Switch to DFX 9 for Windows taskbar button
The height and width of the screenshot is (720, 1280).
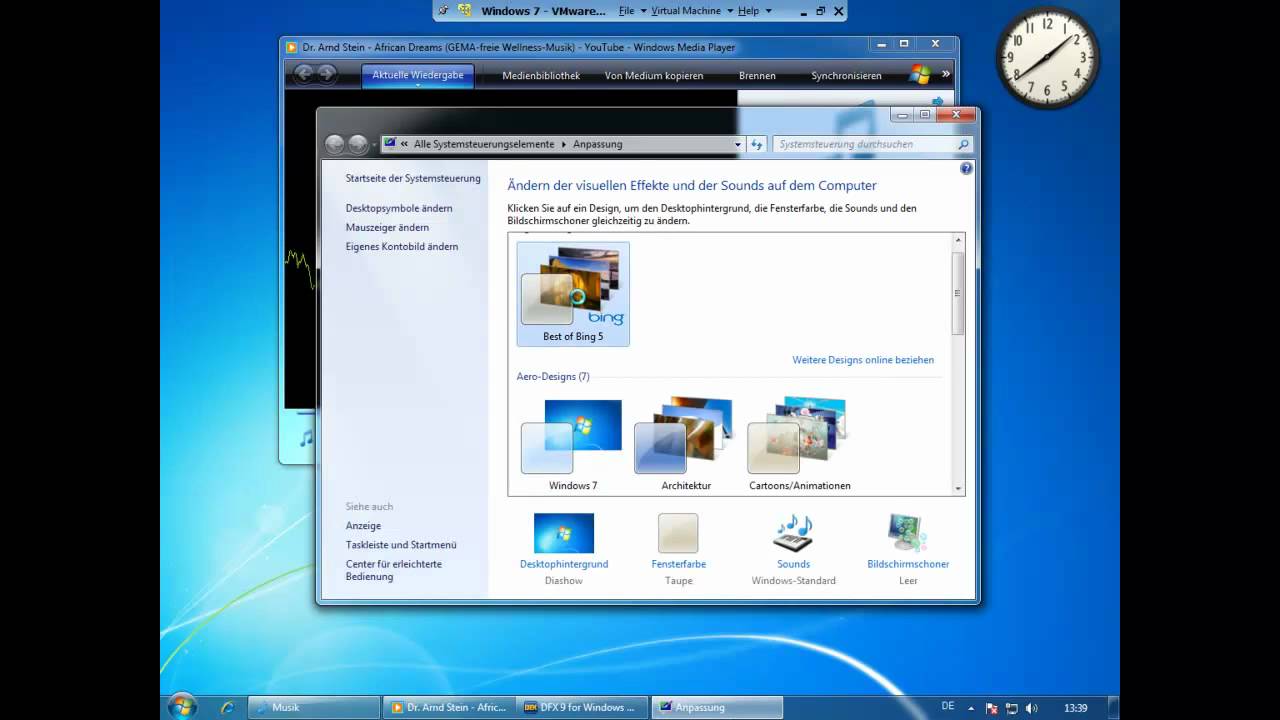coord(582,707)
